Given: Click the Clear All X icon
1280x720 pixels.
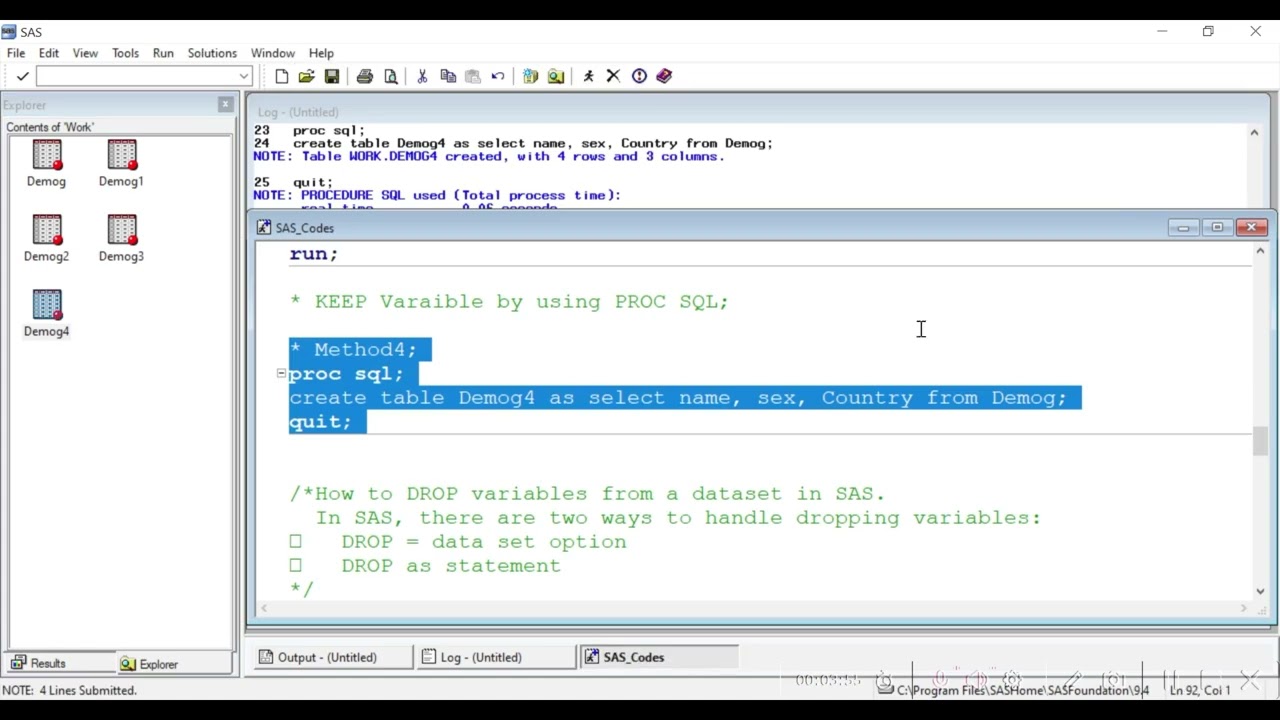Looking at the screenshot, I should coord(613,76).
